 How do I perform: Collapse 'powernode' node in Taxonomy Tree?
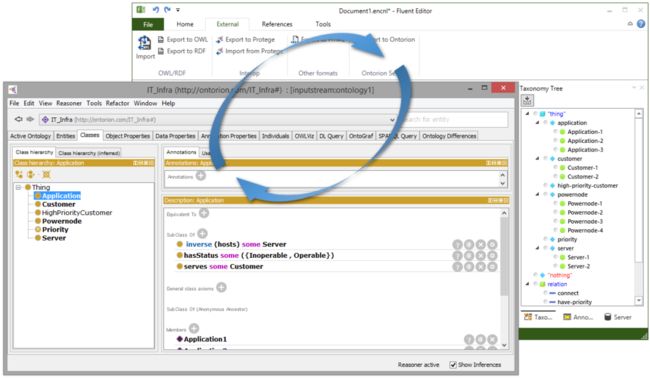click(537, 194)
